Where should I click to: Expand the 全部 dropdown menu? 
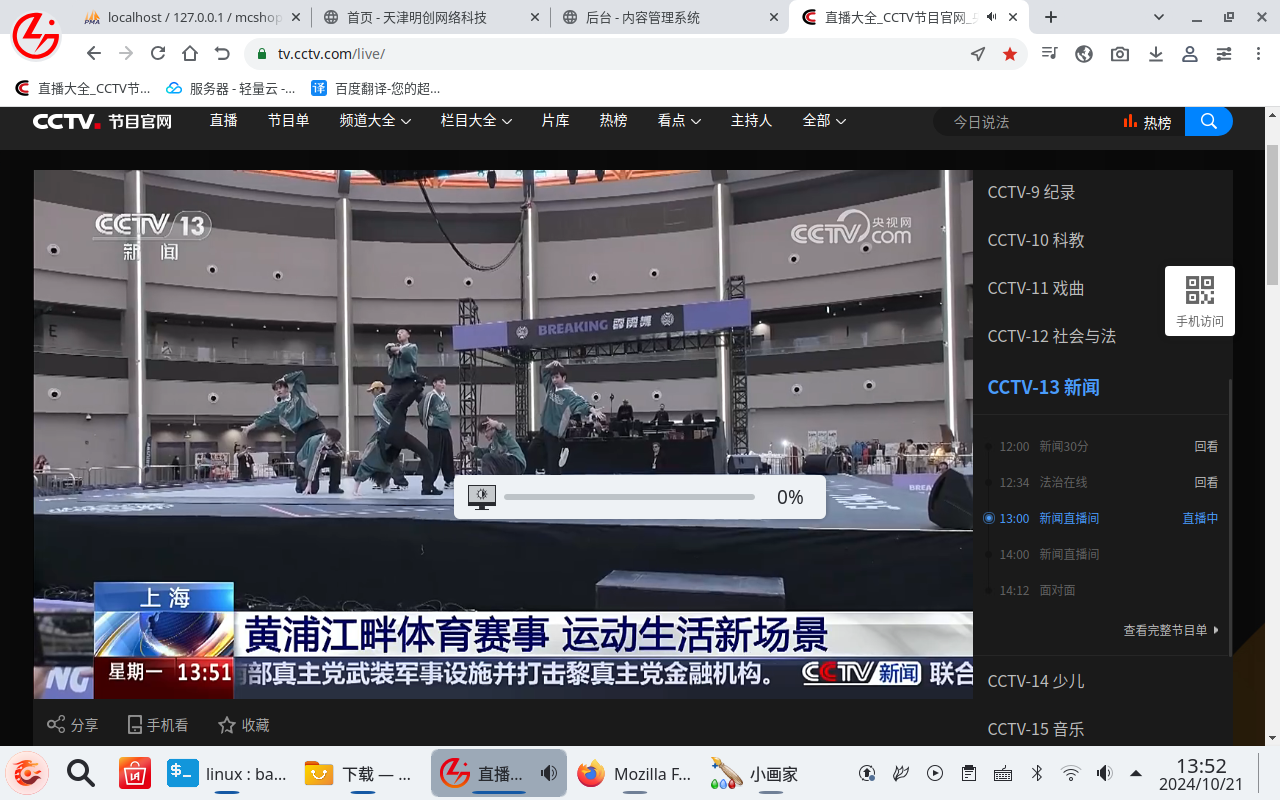(824, 120)
